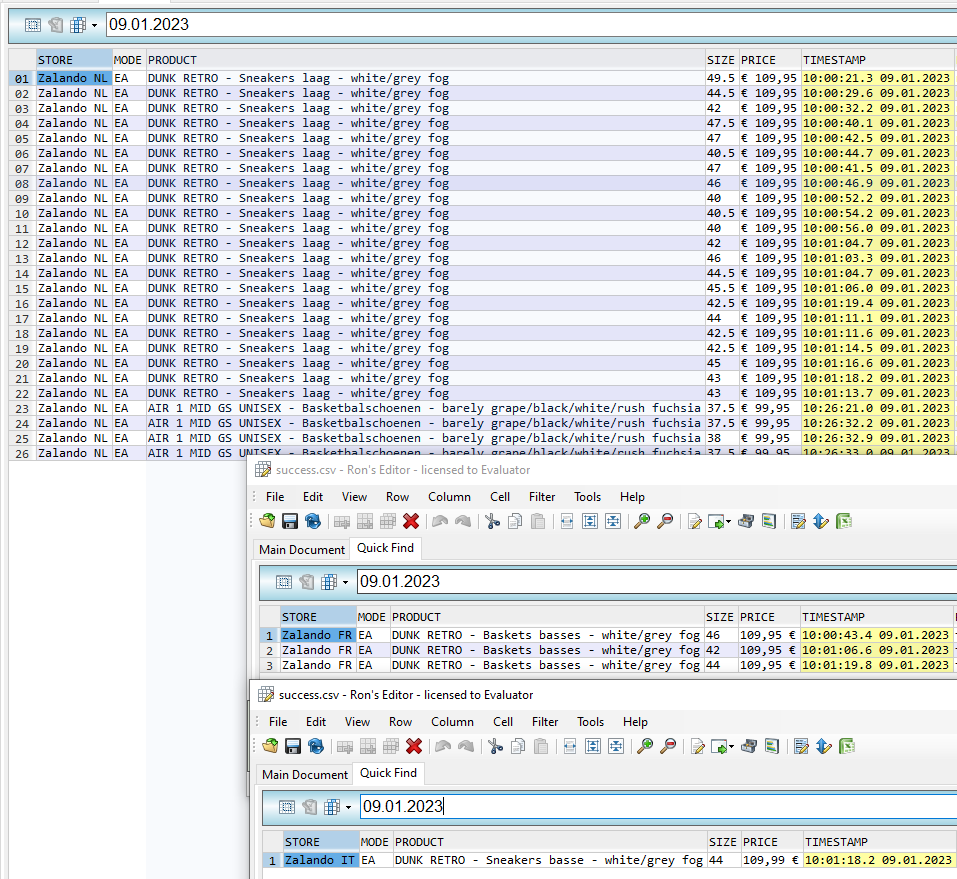Save icon in Zalando FR window toolbar

[290, 521]
